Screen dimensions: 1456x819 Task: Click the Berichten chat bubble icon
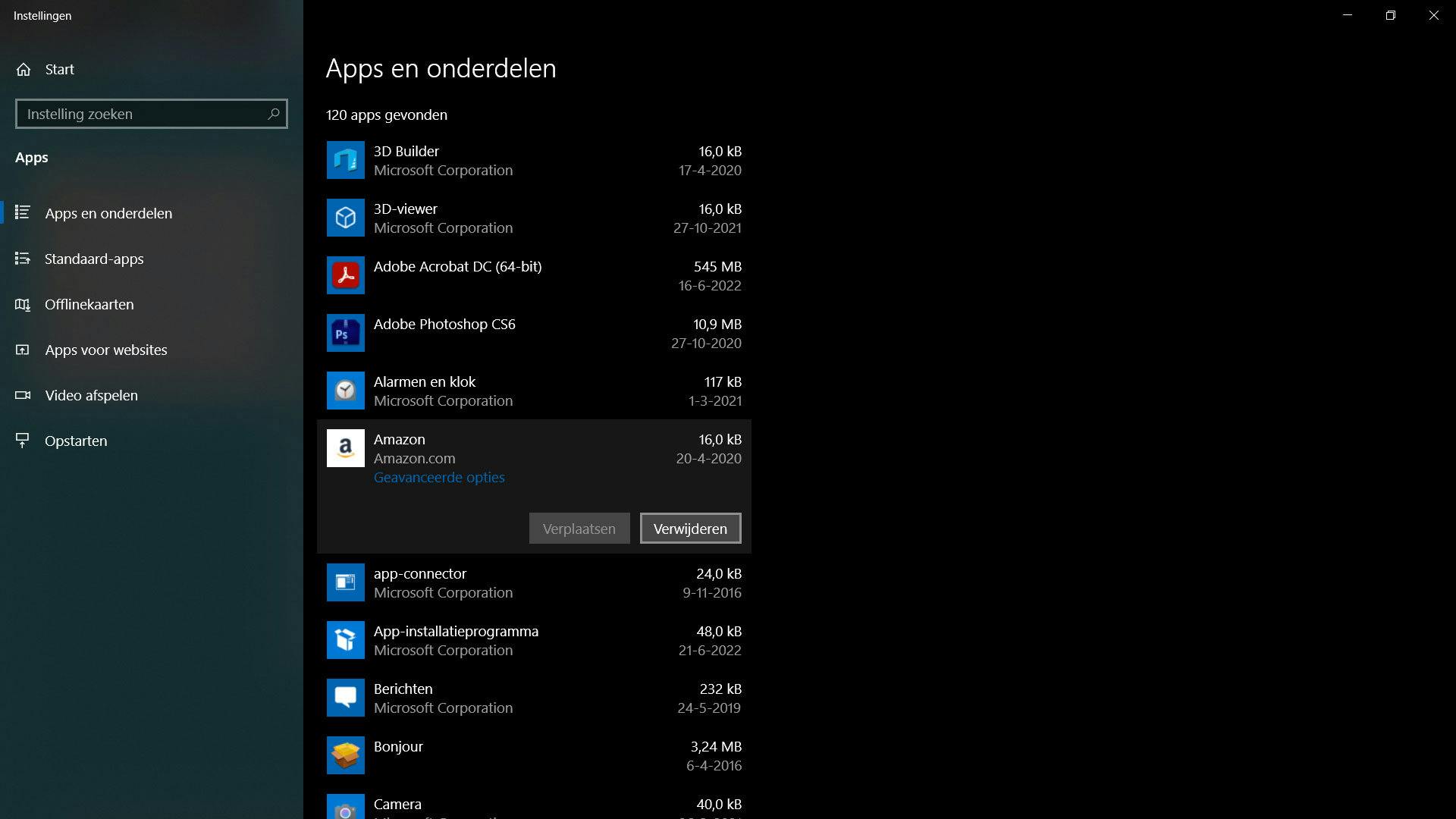(345, 698)
